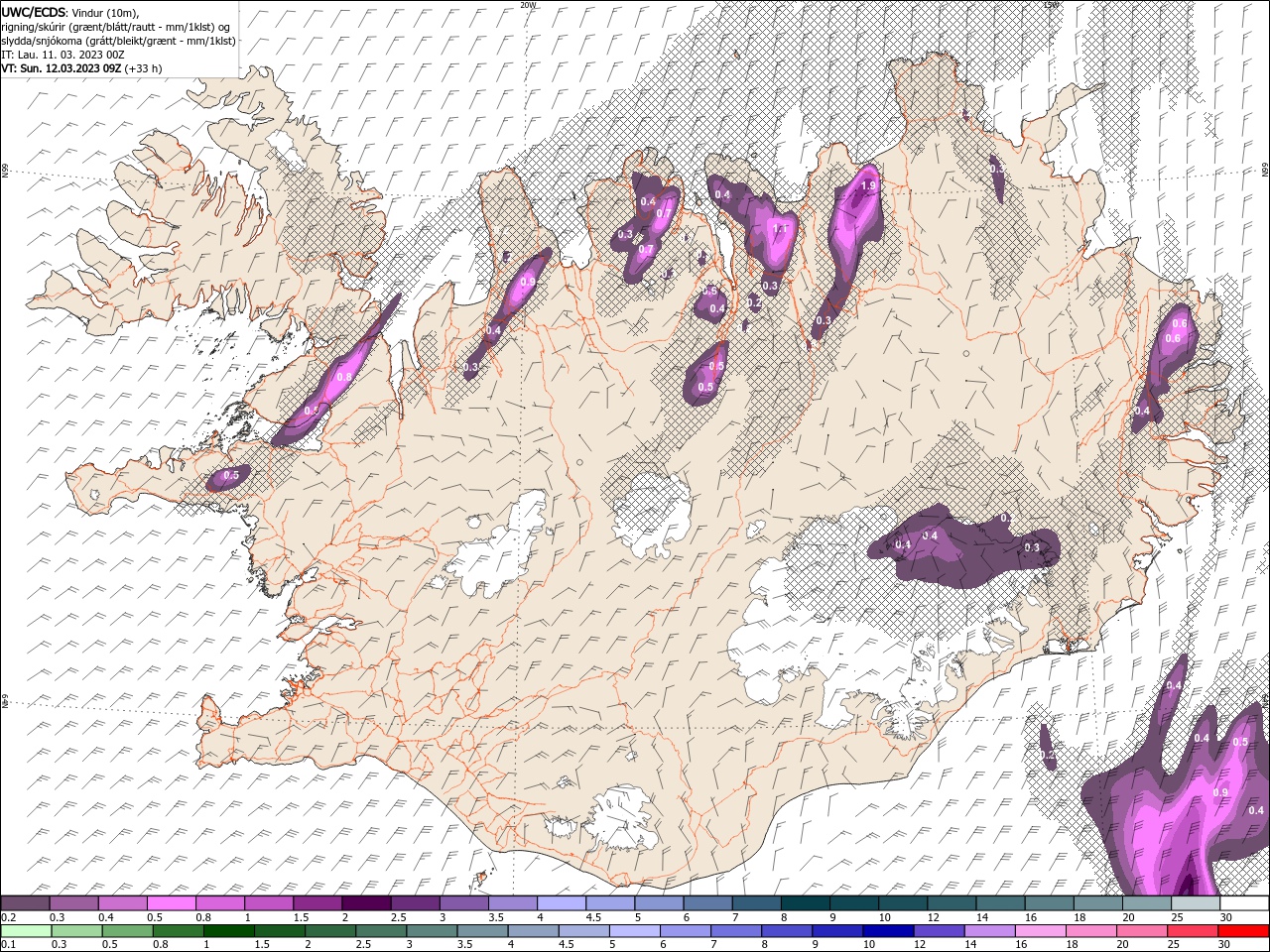This screenshot has width=1270, height=952.
Task: Select the 1.1 precipitation label on the map
Action: pos(780,228)
